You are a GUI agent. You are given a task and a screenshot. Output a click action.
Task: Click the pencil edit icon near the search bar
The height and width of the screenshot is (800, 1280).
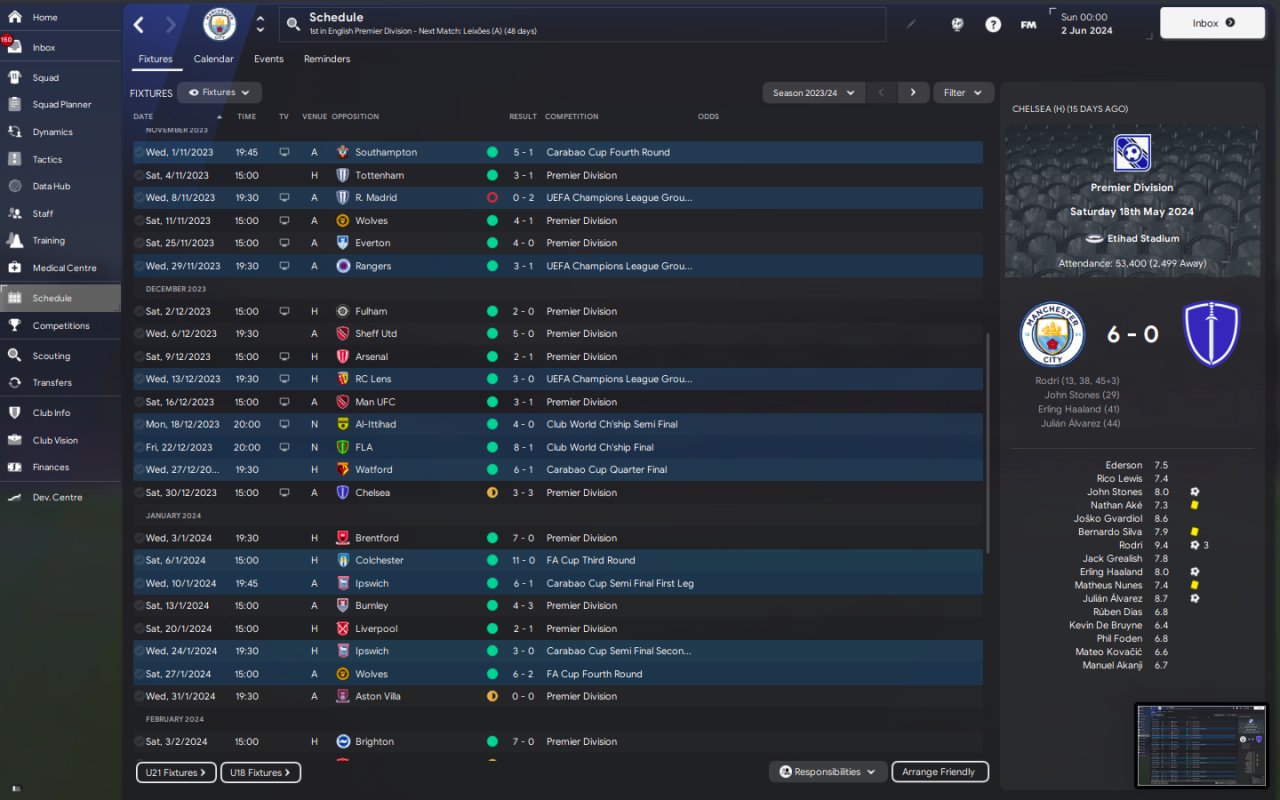pyautogui.click(x=911, y=24)
